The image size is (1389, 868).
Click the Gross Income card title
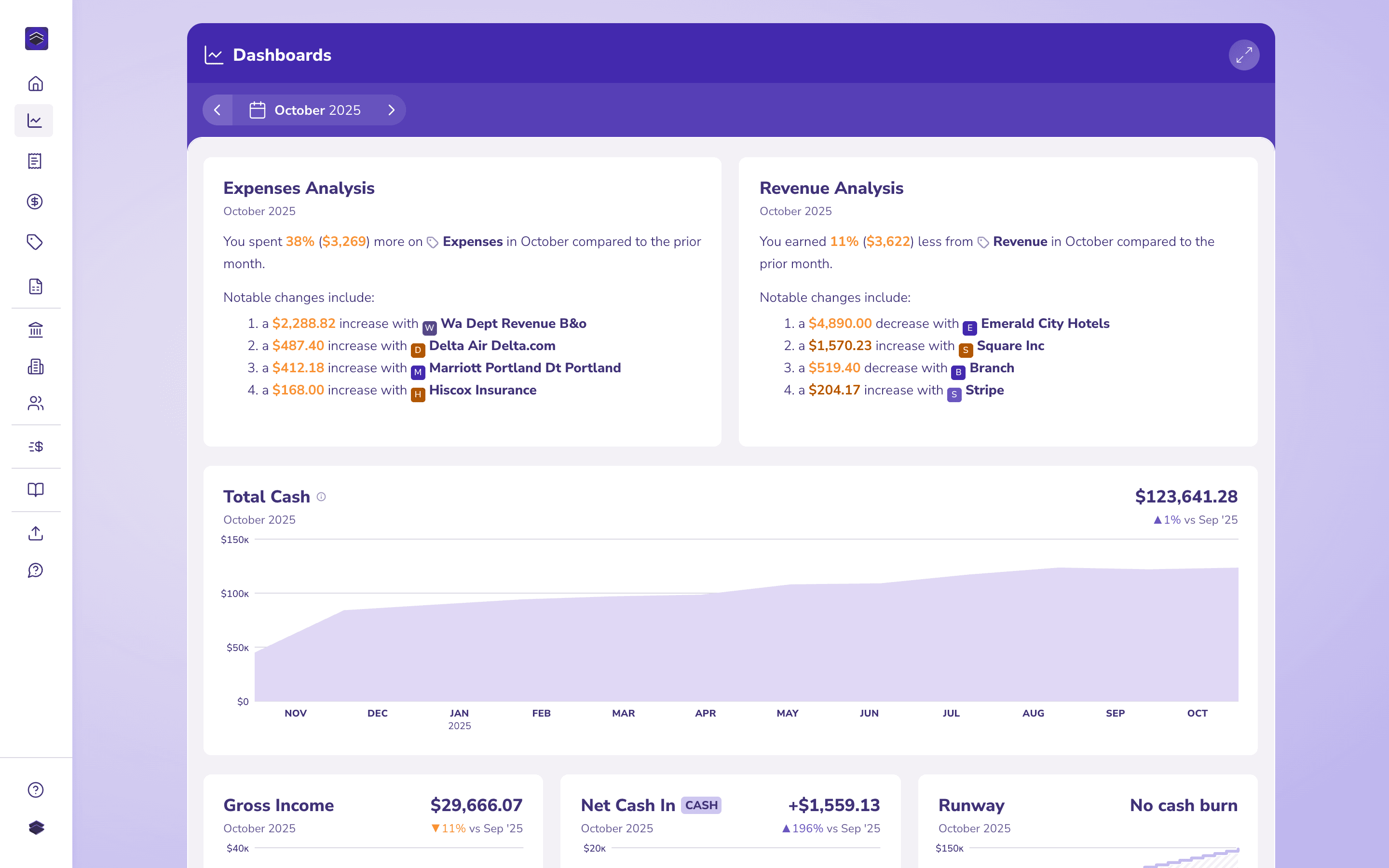tap(278, 805)
